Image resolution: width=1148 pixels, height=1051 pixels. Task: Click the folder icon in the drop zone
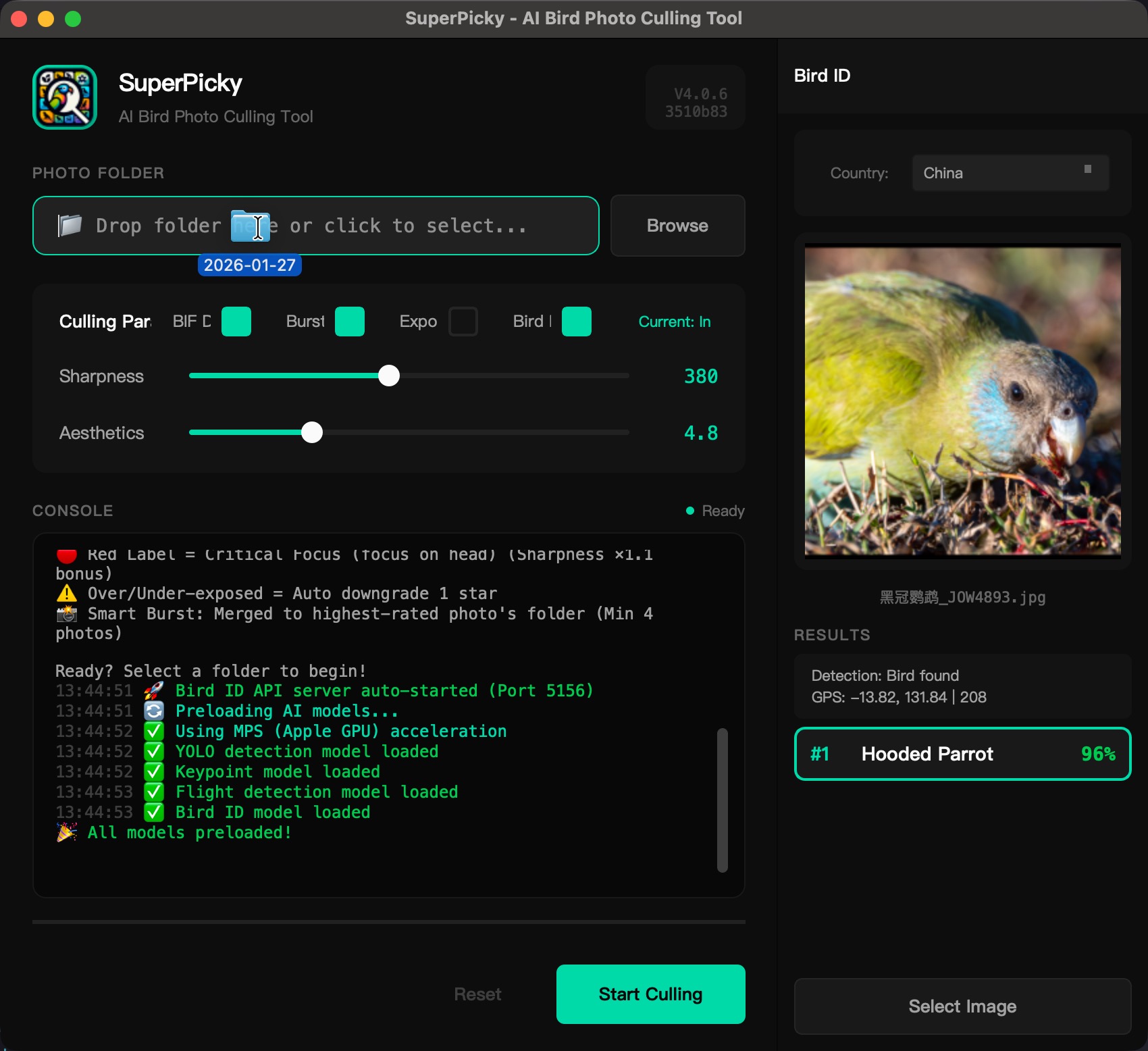tap(70, 225)
